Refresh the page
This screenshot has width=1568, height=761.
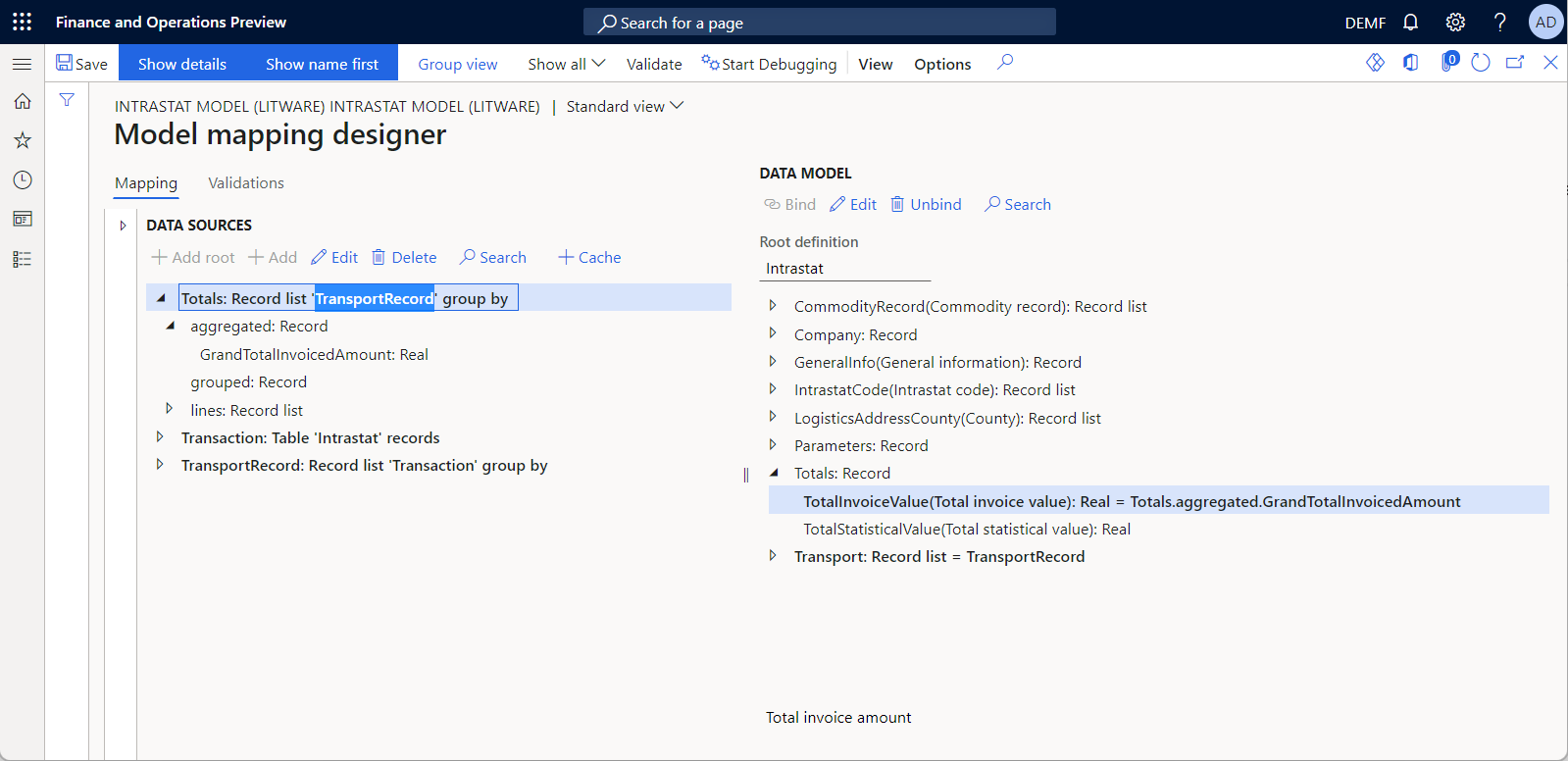tap(1481, 63)
